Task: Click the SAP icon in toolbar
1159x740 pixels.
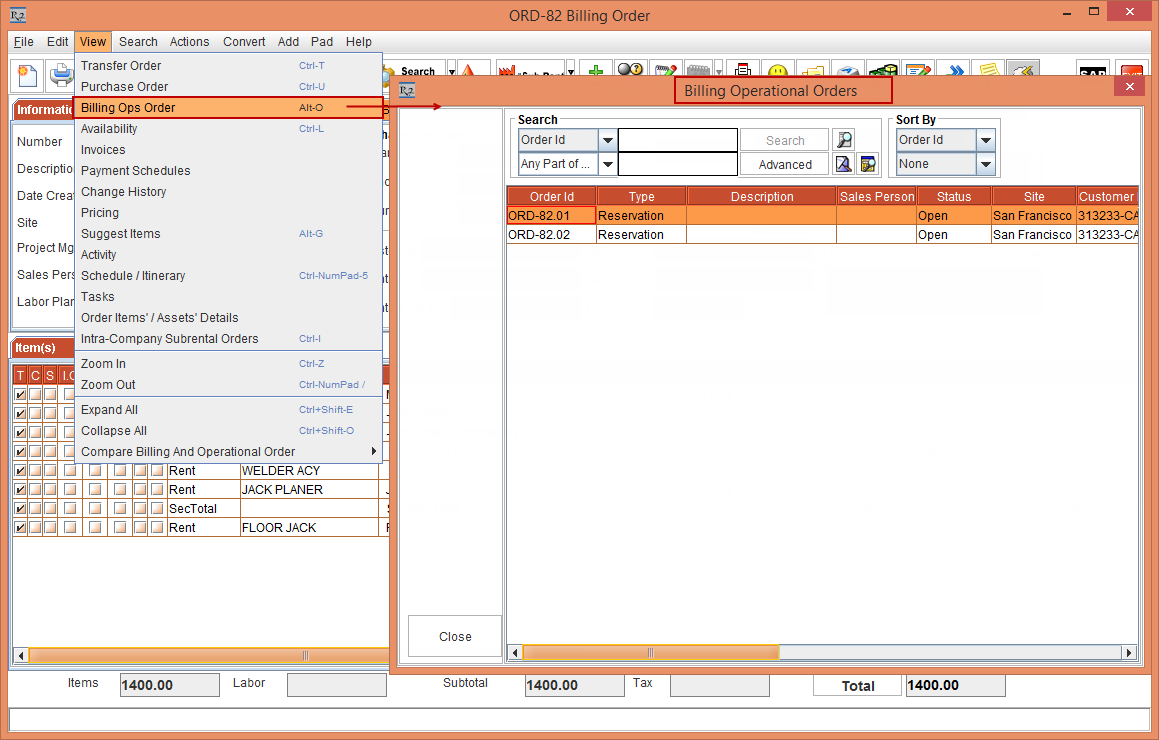Action: [x=1092, y=74]
